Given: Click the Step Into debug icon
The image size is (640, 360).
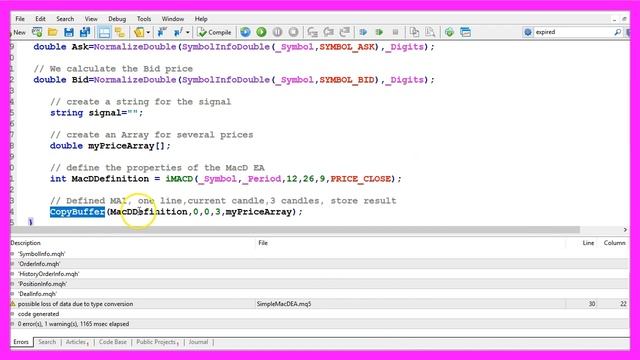Looking at the screenshot, I should click(x=313, y=32).
